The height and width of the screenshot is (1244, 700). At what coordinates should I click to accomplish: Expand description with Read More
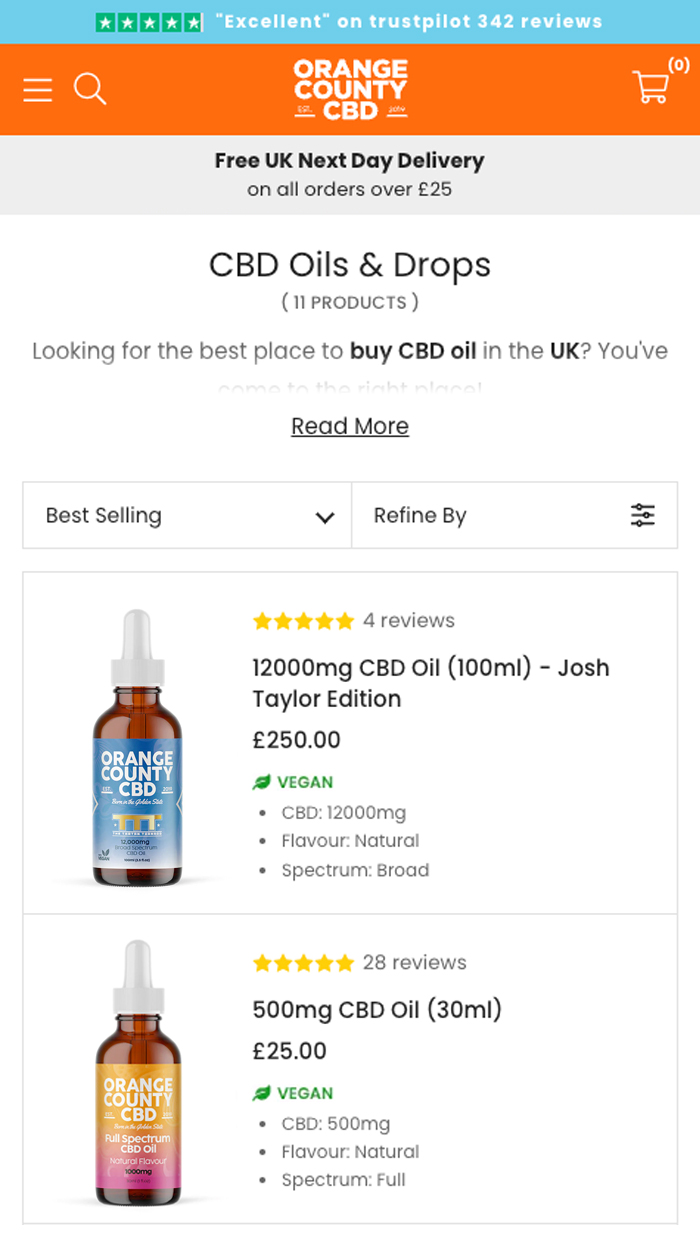coord(350,426)
